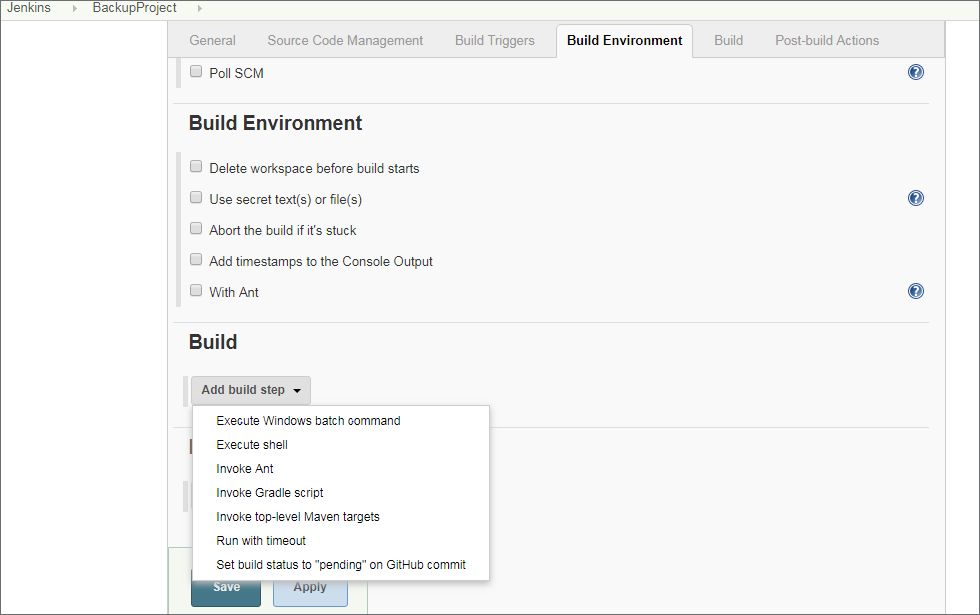Open help for Poll SCM option
The width and height of the screenshot is (980, 615).
point(916,71)
